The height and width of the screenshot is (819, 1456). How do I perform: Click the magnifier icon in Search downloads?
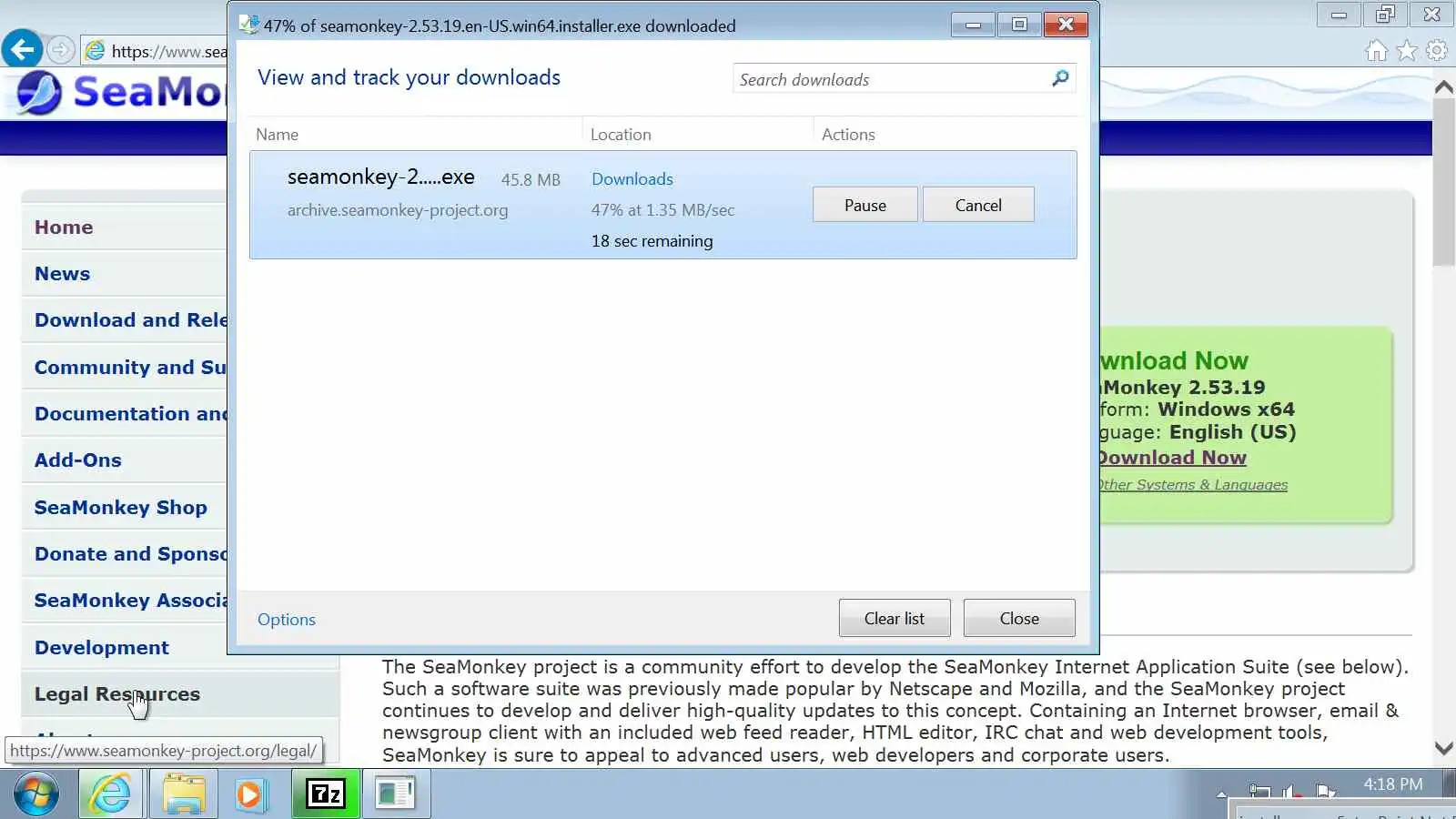[1060, 78]
